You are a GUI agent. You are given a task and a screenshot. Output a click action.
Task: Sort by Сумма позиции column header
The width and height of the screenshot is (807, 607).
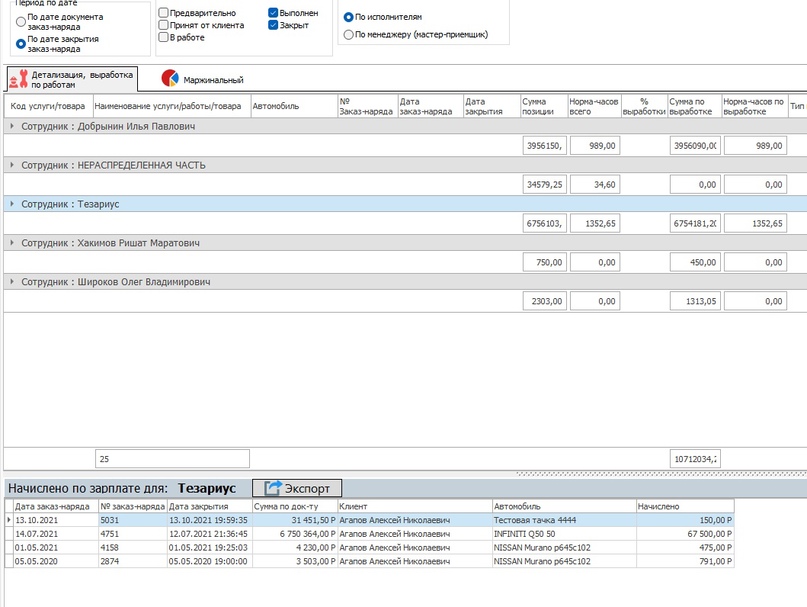pyautogui.click(x=542, y=106)
